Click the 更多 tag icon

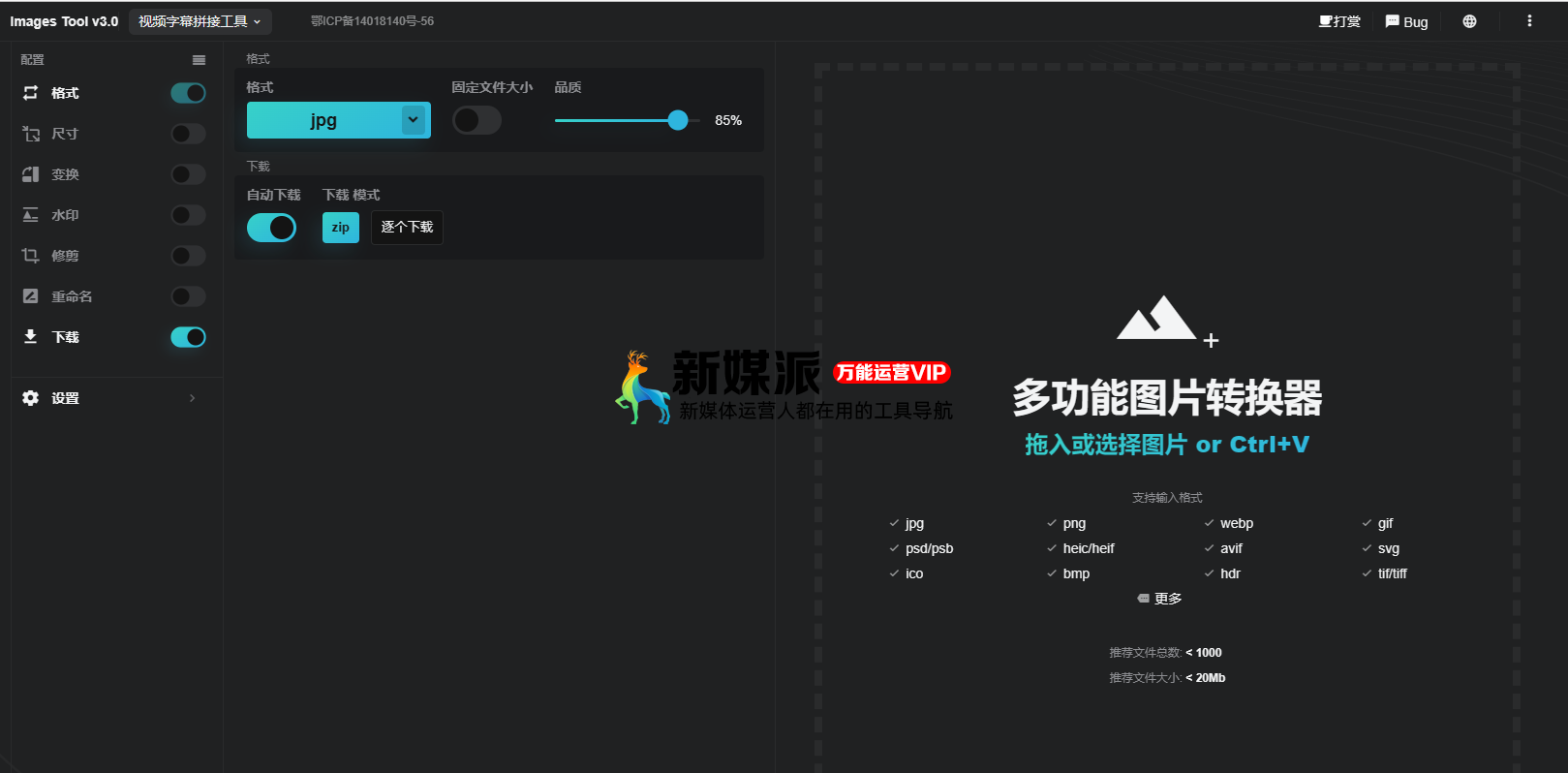(1143, 599)
